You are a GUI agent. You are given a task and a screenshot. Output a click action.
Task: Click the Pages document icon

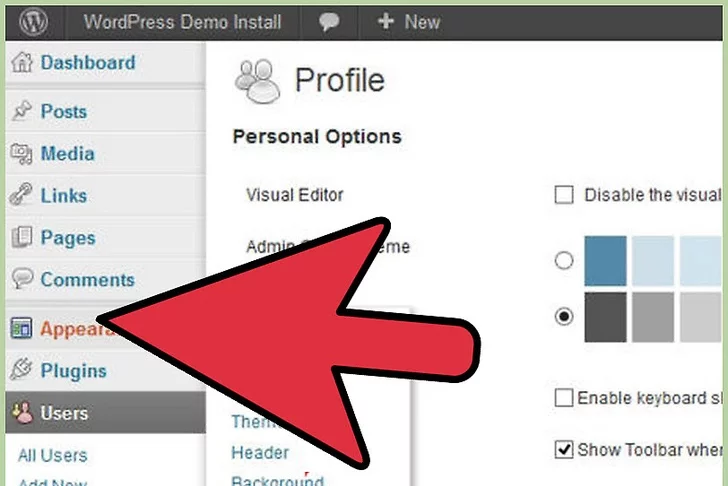pos(21,238)
